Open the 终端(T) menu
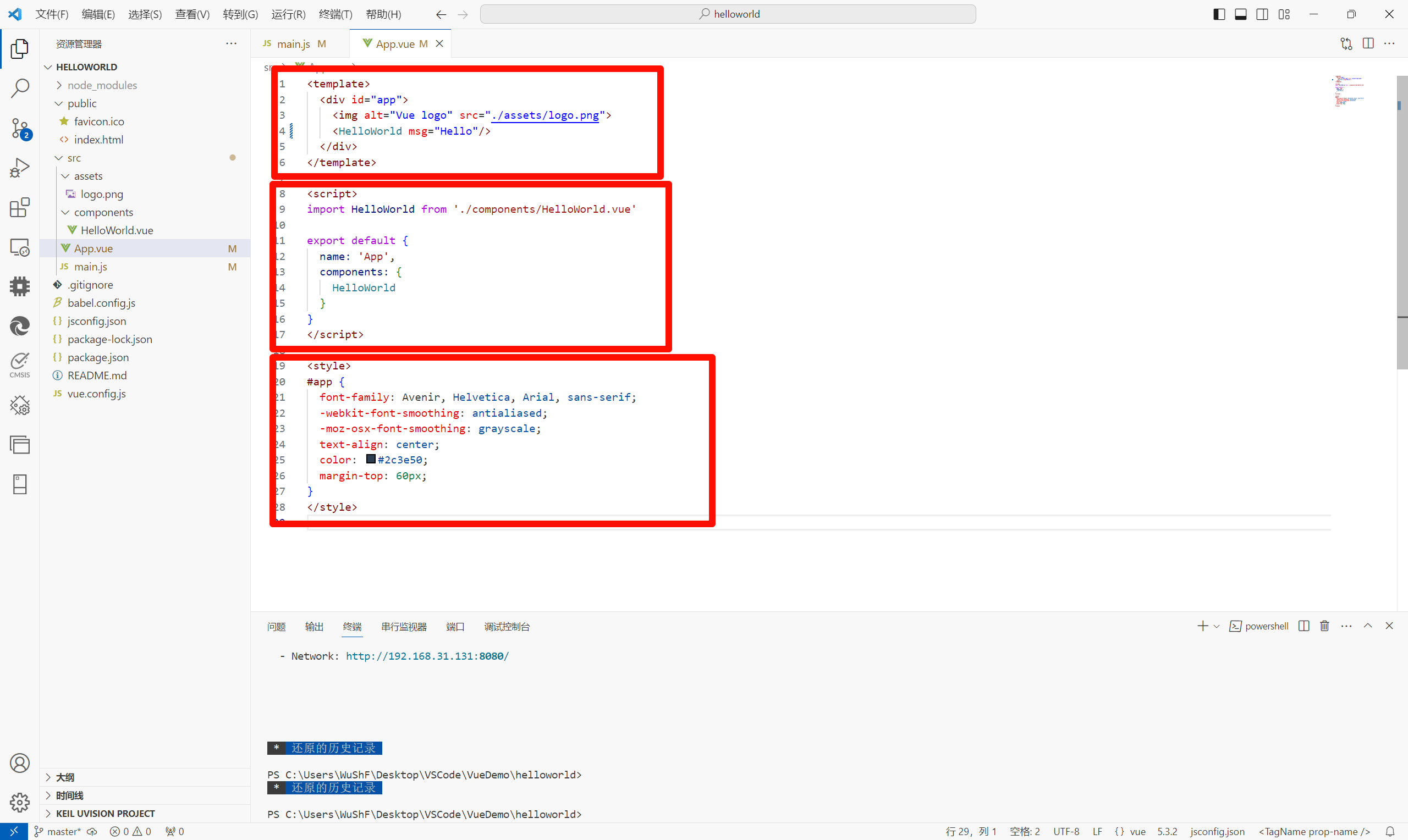The width and height of the screenshot is (1408, 840). pyautogui.click(x=335, y=14)
